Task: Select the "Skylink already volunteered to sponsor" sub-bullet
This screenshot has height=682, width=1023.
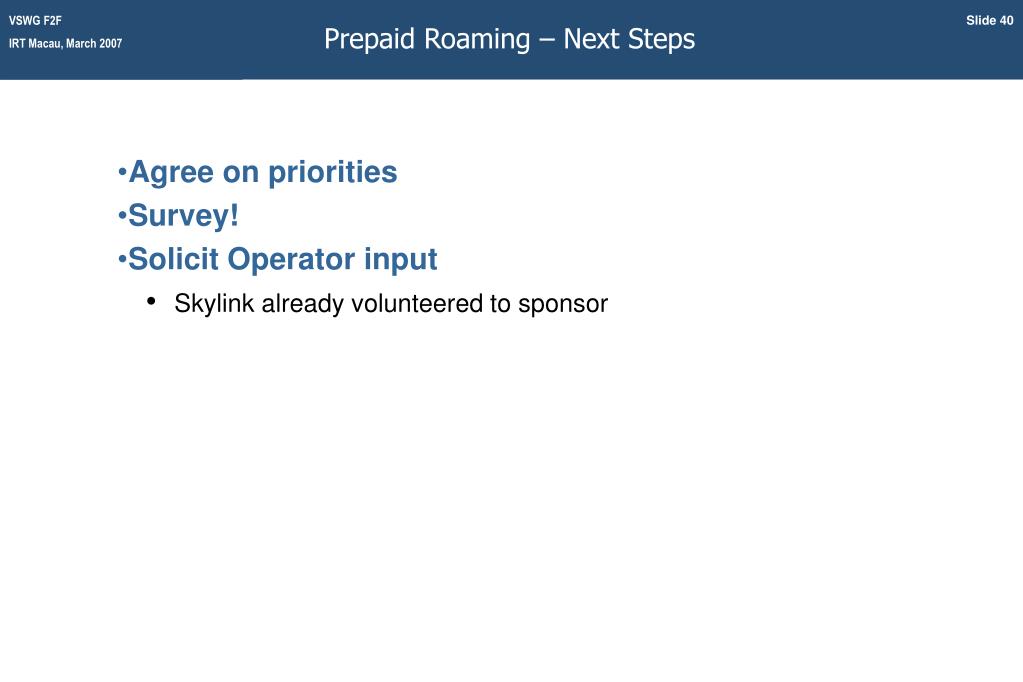Action: (x=391, y=304)
